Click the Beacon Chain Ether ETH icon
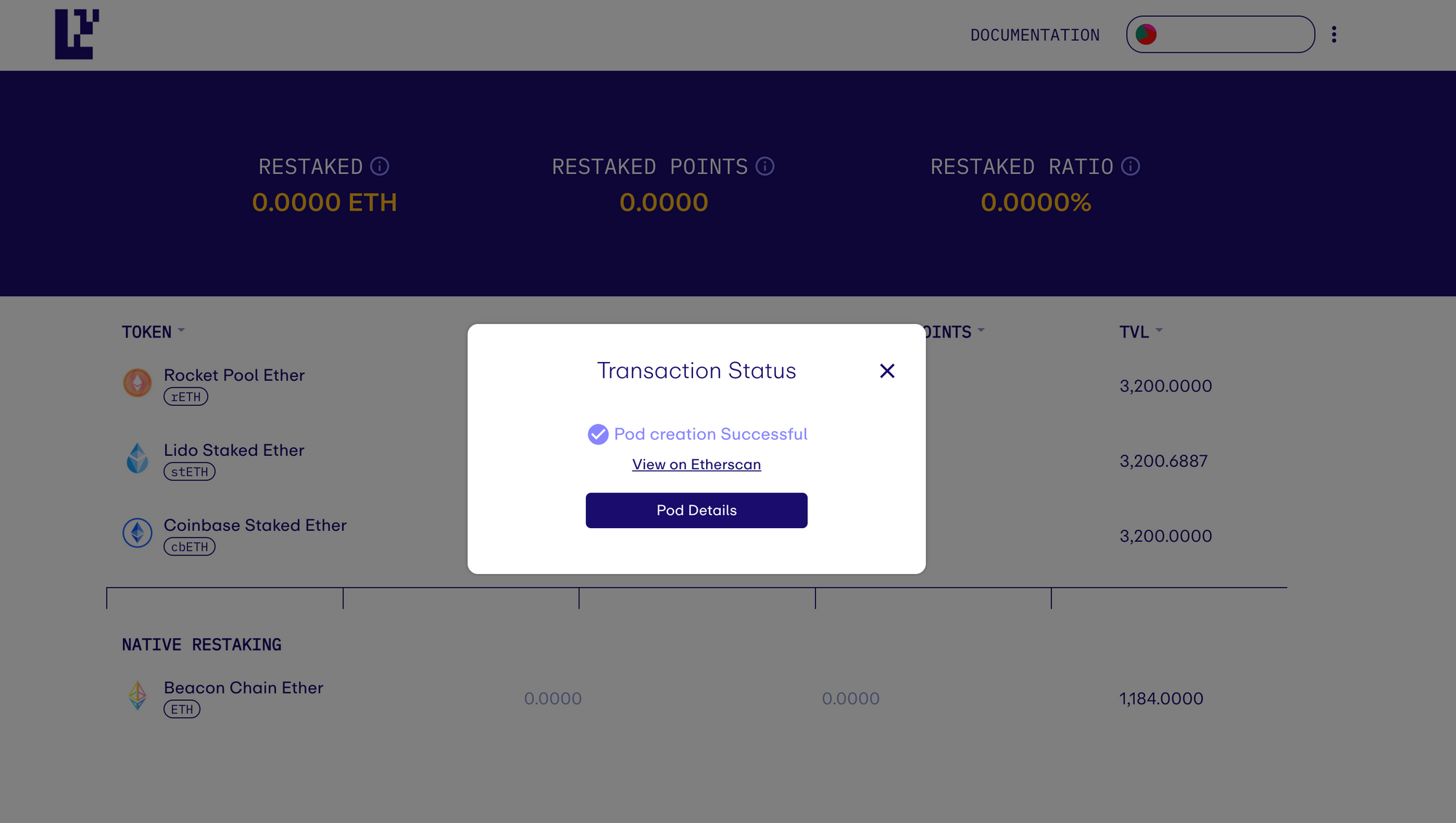The image size is (1456, 823). tap(137, 695)
